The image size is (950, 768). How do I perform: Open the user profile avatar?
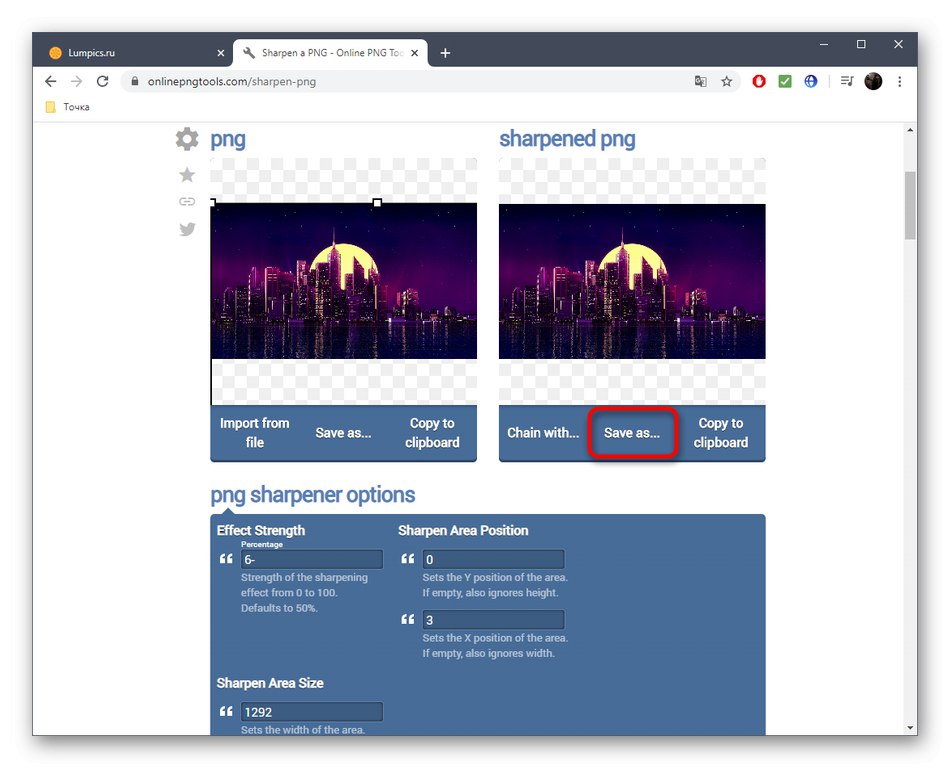pyautogui.click(x=873, y=81)
